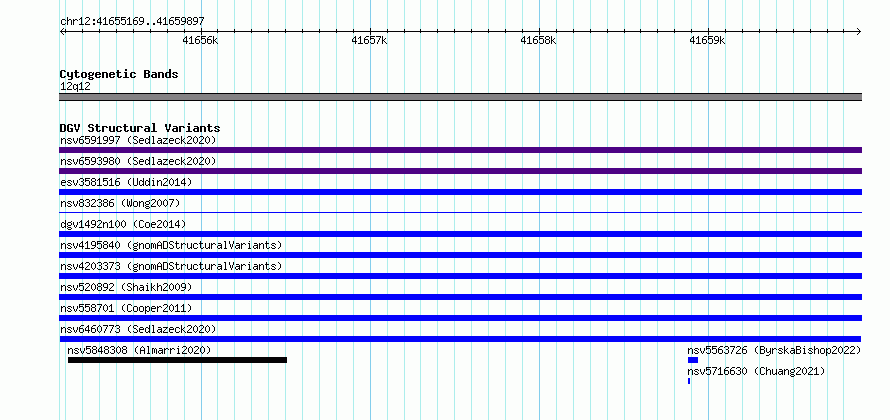Click nsv4195840 (gnomADStructuralVariants) label

tap(171, 245)
